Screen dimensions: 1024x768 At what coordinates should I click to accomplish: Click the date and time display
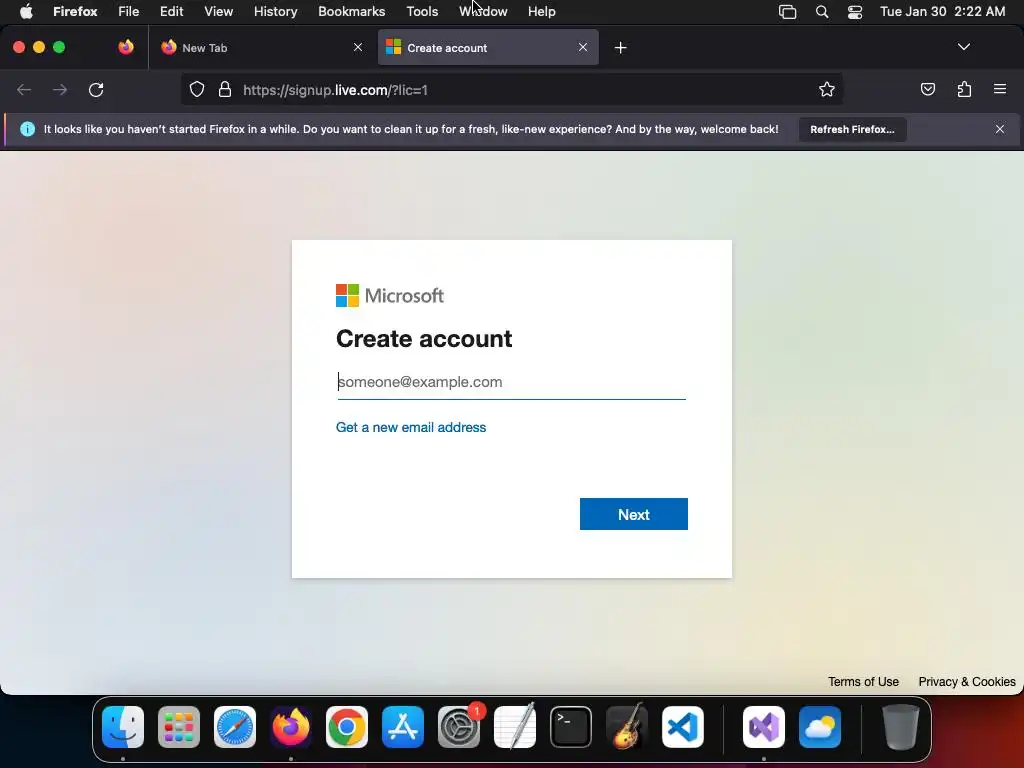click(x=942, y=12)
